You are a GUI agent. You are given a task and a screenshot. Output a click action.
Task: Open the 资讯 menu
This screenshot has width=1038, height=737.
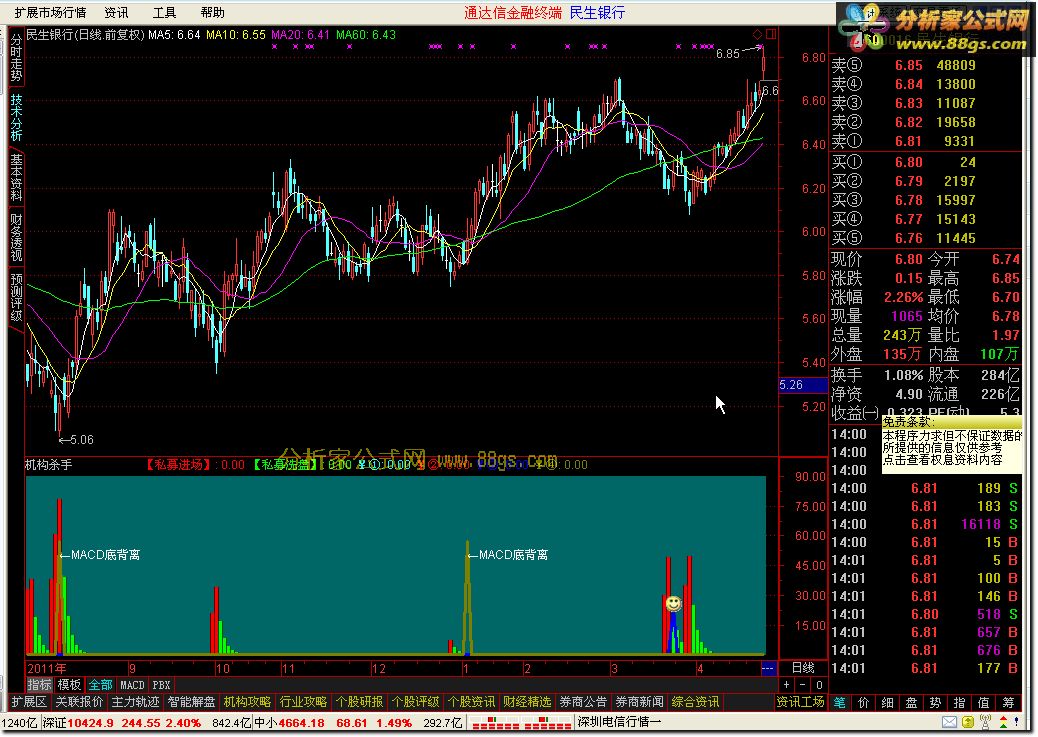[x=116, y=12]
